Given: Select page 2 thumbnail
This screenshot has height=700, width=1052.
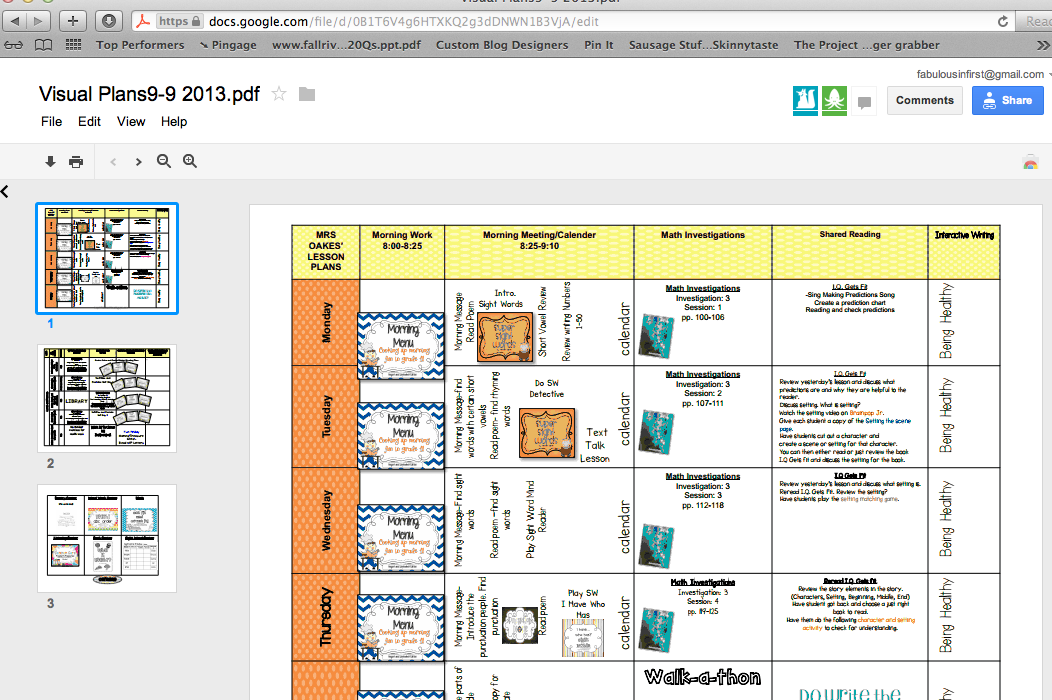Looking at the screenshot, I should tap(107, 399).
